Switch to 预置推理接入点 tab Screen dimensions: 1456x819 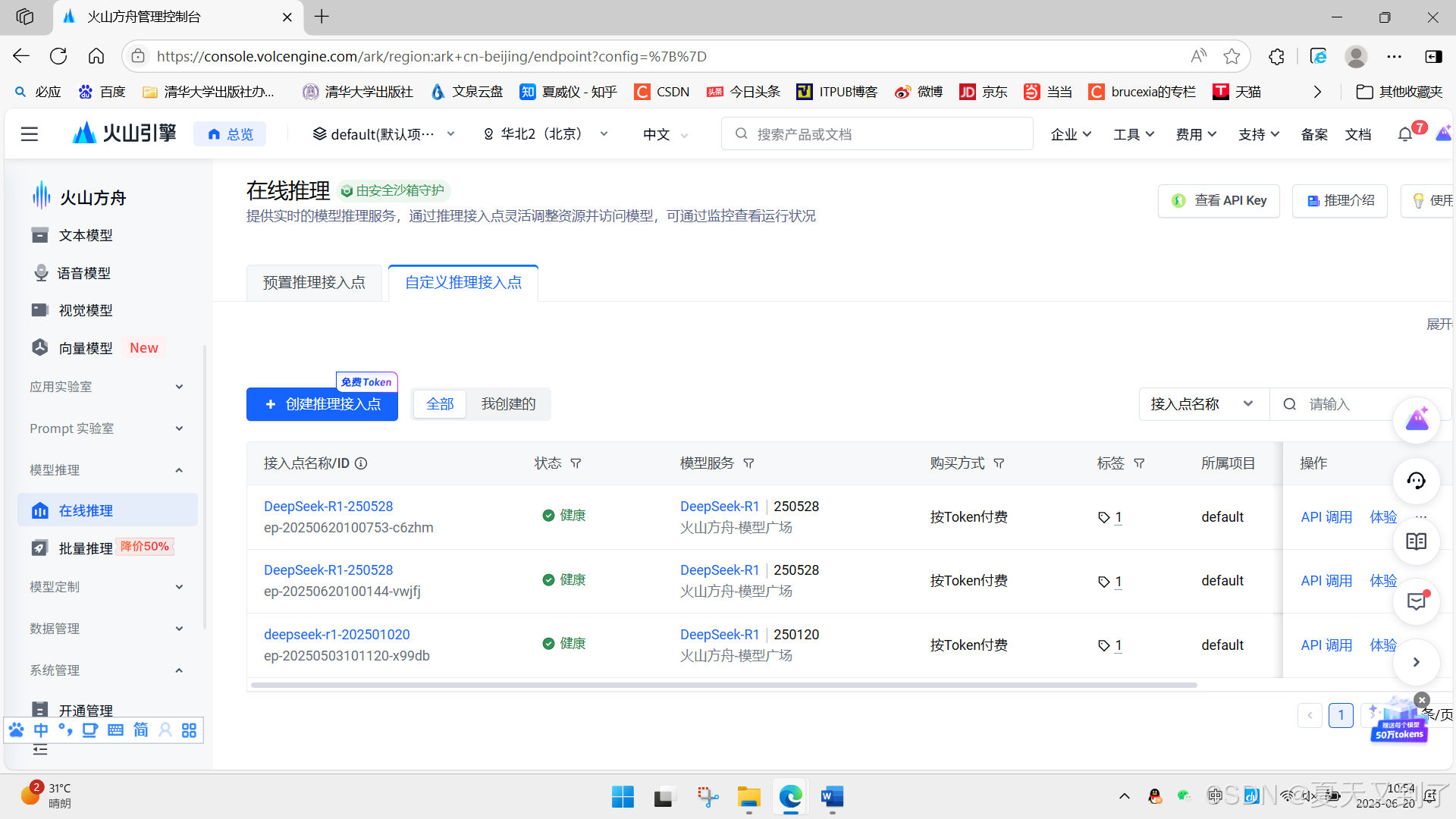[314, 283]
